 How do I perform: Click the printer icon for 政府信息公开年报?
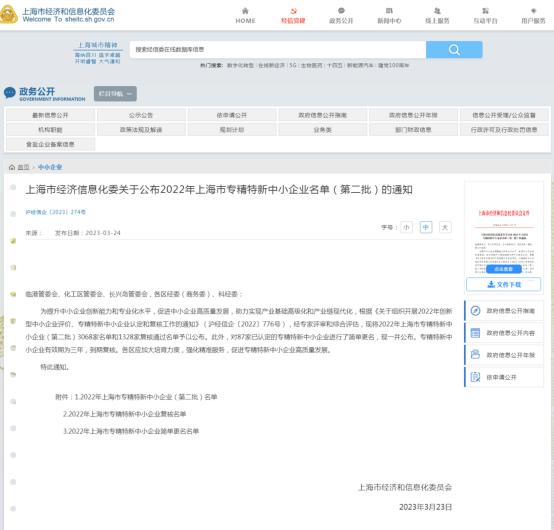pos(476,355)
